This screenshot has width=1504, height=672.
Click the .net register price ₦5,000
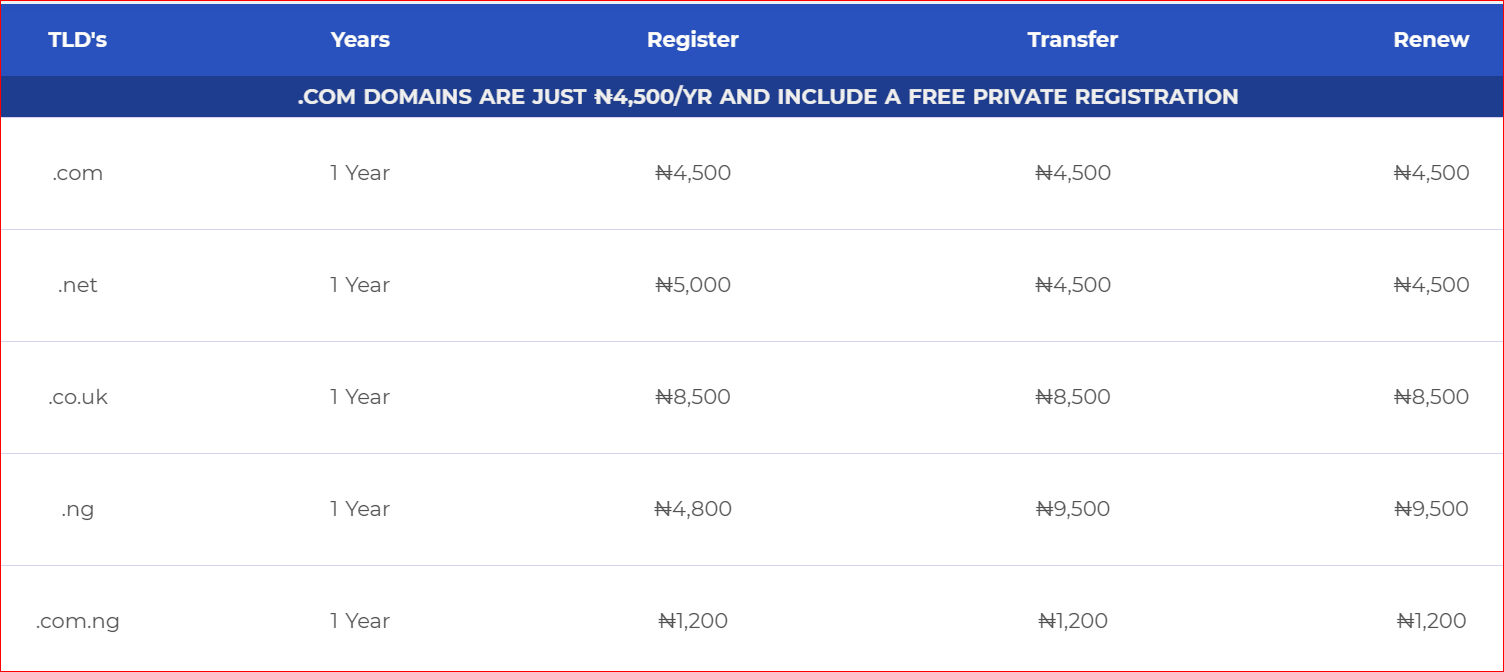692,285
